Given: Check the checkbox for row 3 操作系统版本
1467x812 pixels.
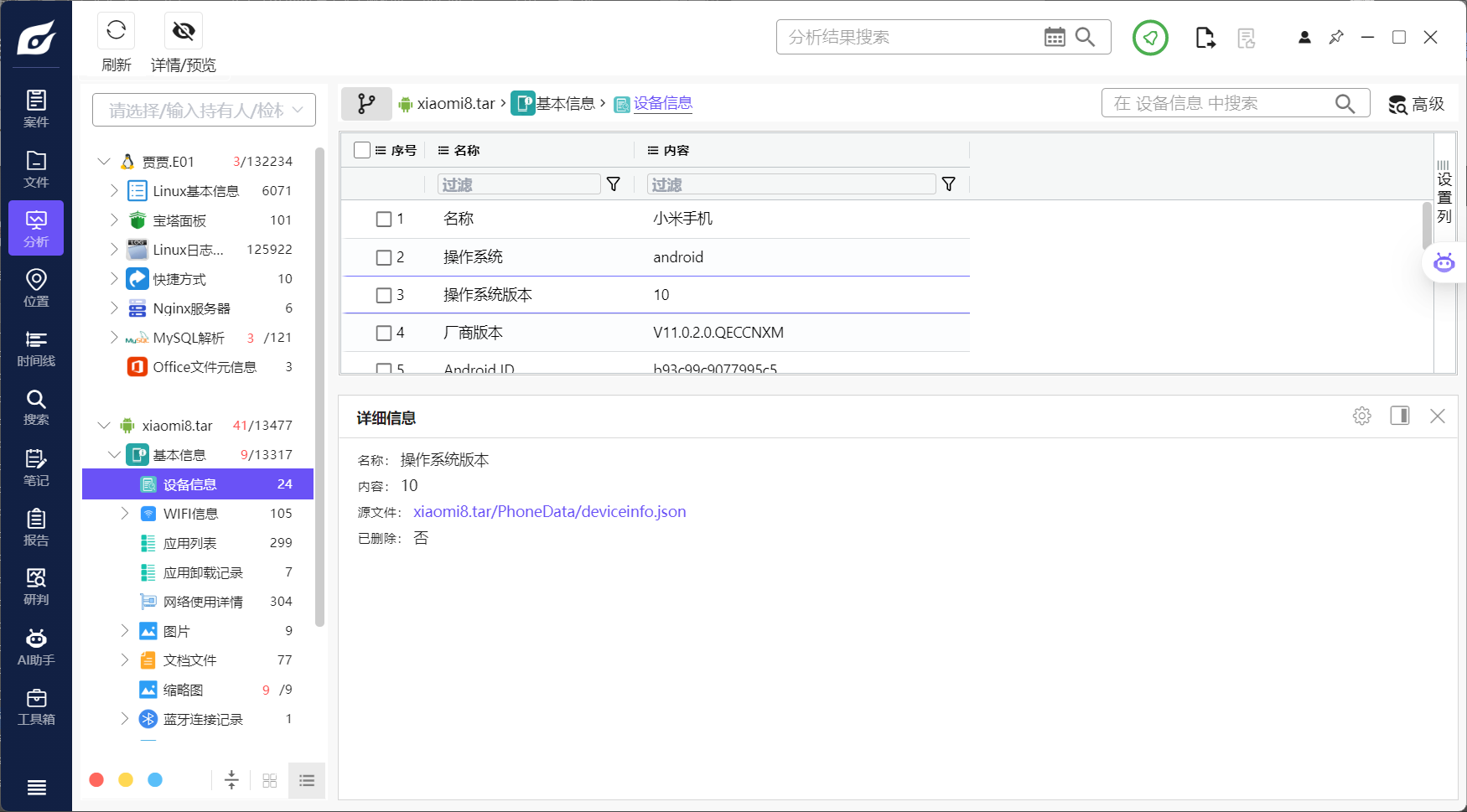Looking at the screenshot, I should click(x=384, y=295).
